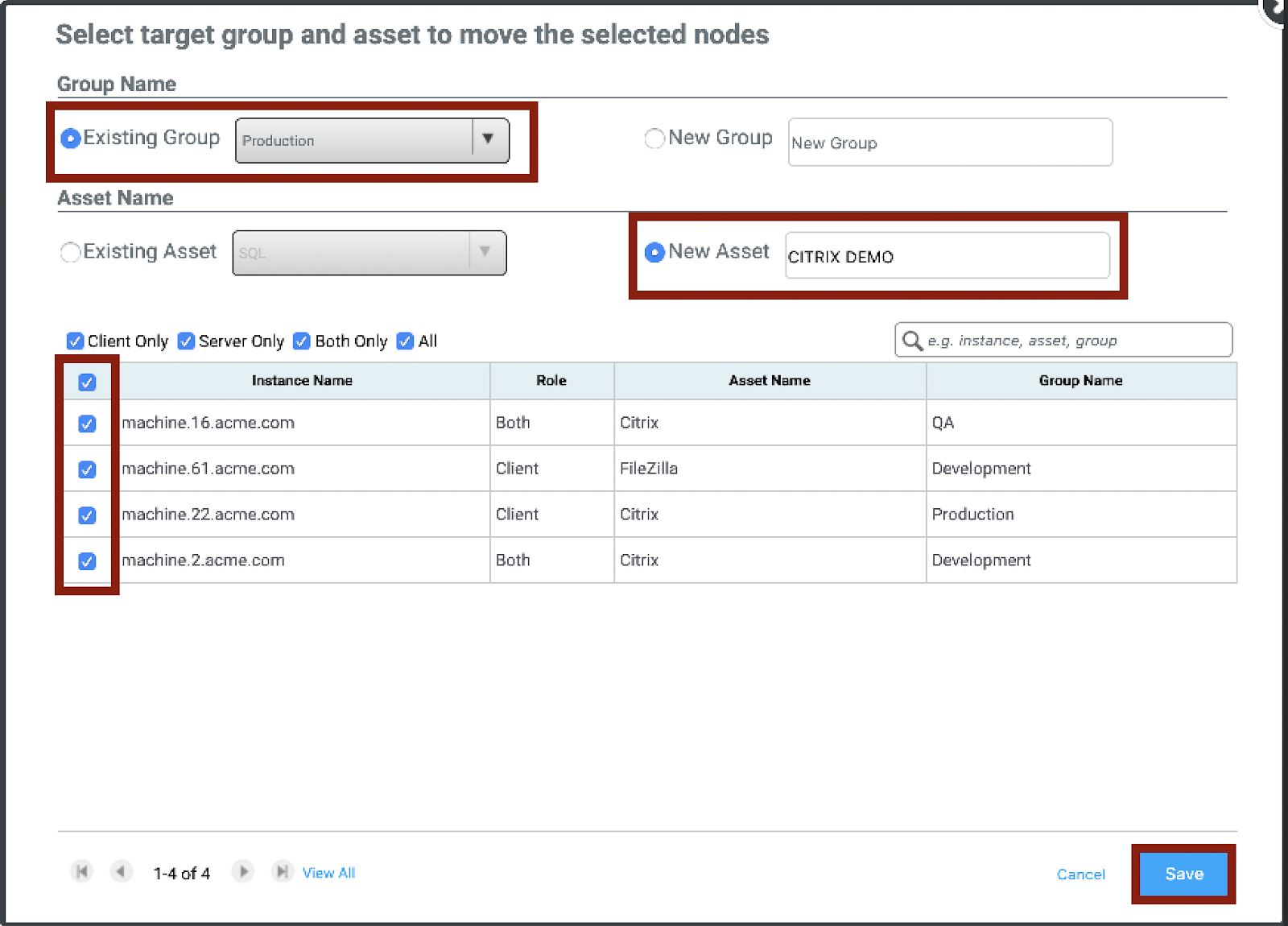Sort by Instance Name column header
1288x926 pixels.
[302, 381]
